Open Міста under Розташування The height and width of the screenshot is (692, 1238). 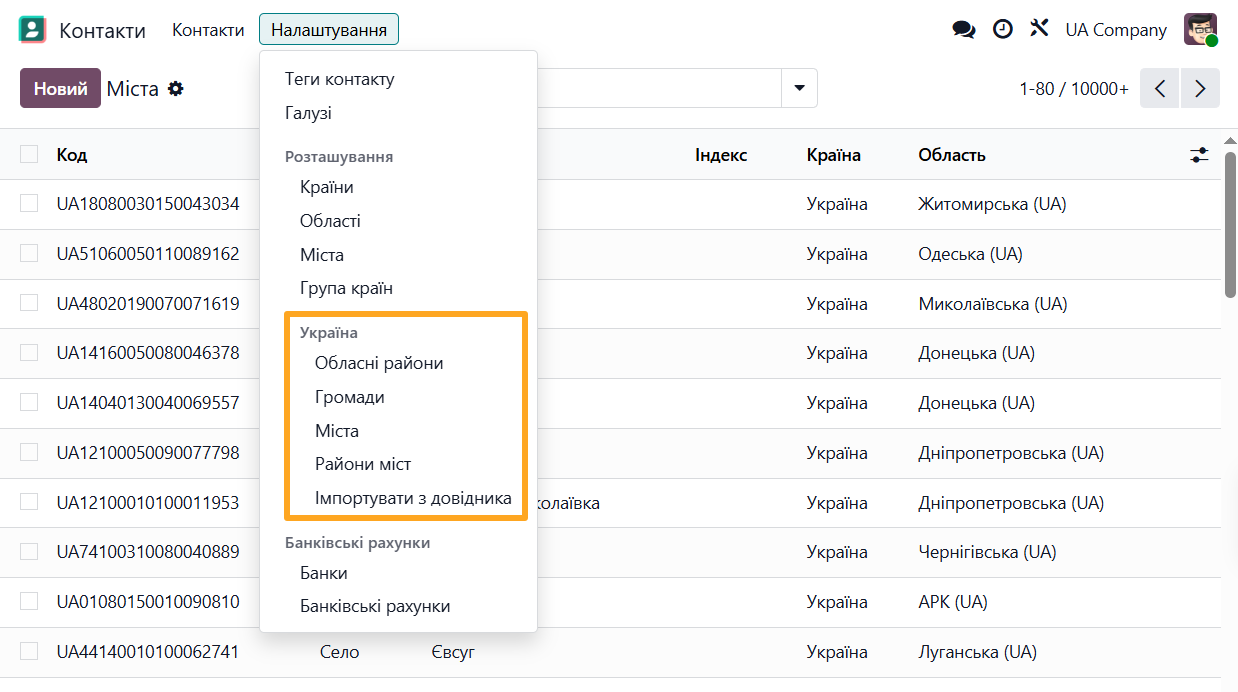pos(322,255)
